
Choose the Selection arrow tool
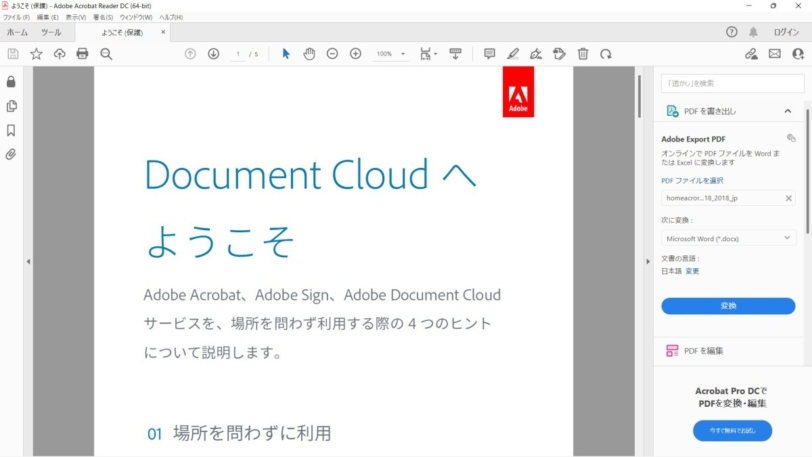(x=286, y=54)
